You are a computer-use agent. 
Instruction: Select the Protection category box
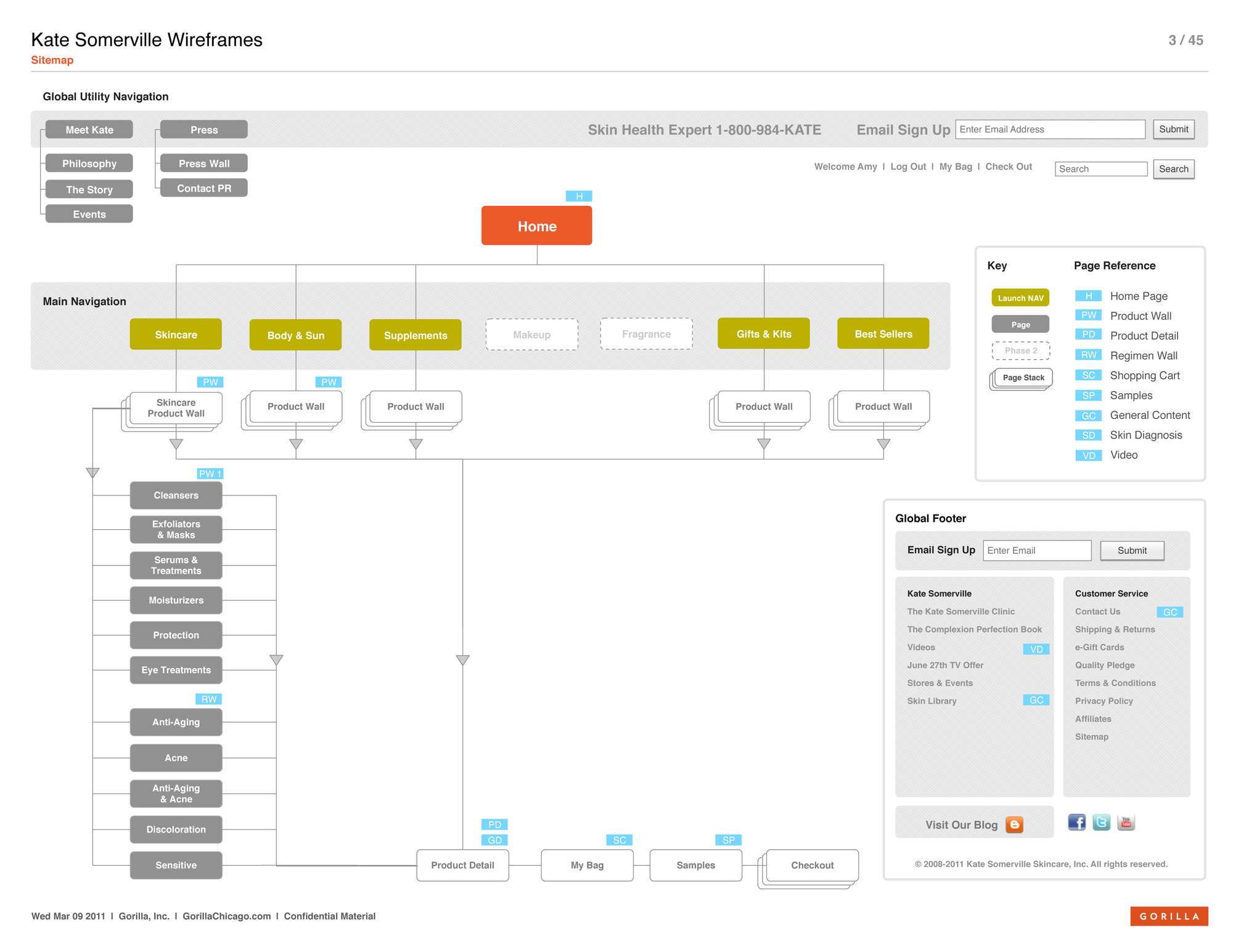pyautogui.click(x=176, y=635)
